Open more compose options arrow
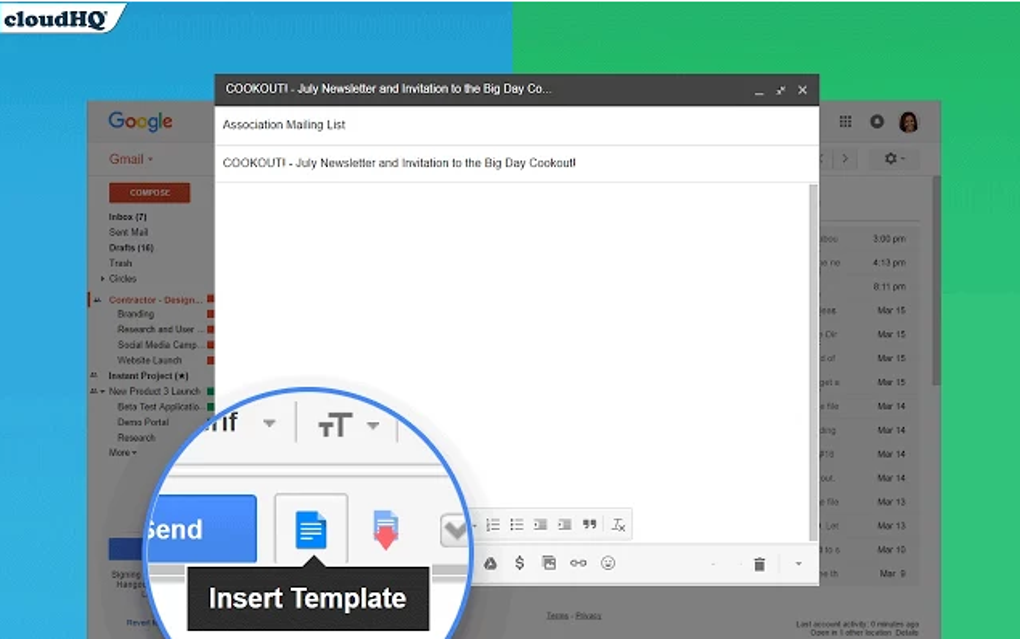Screen dimensions: 1020x639 799,564
